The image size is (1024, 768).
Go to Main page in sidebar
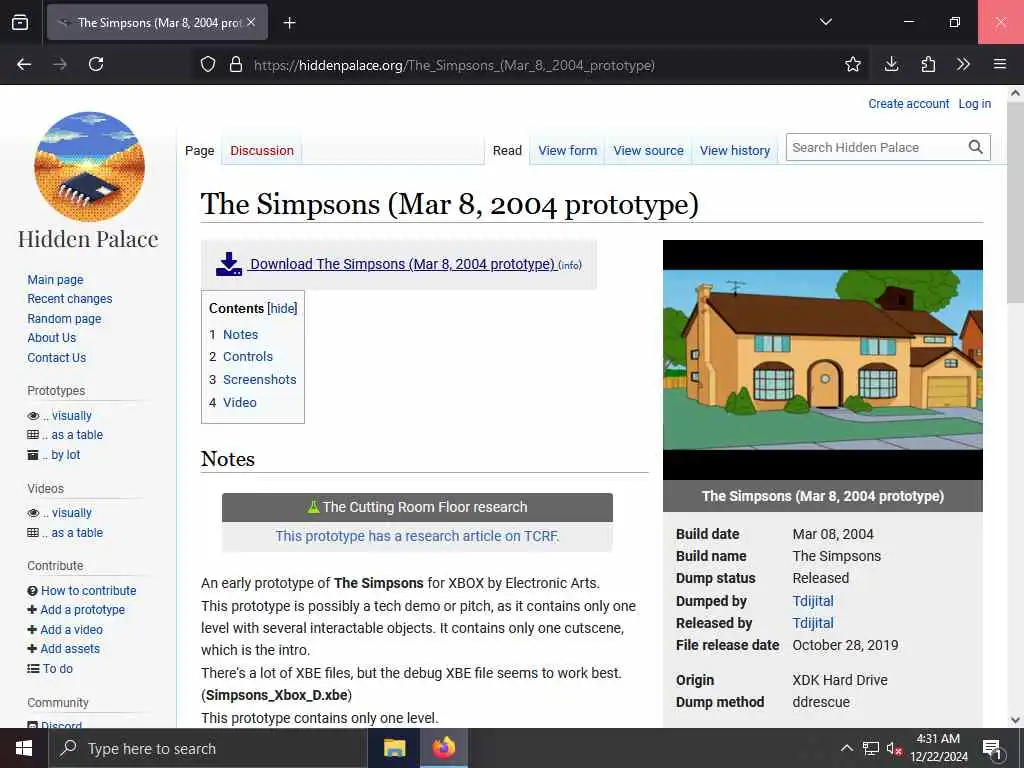pos(55,280)
